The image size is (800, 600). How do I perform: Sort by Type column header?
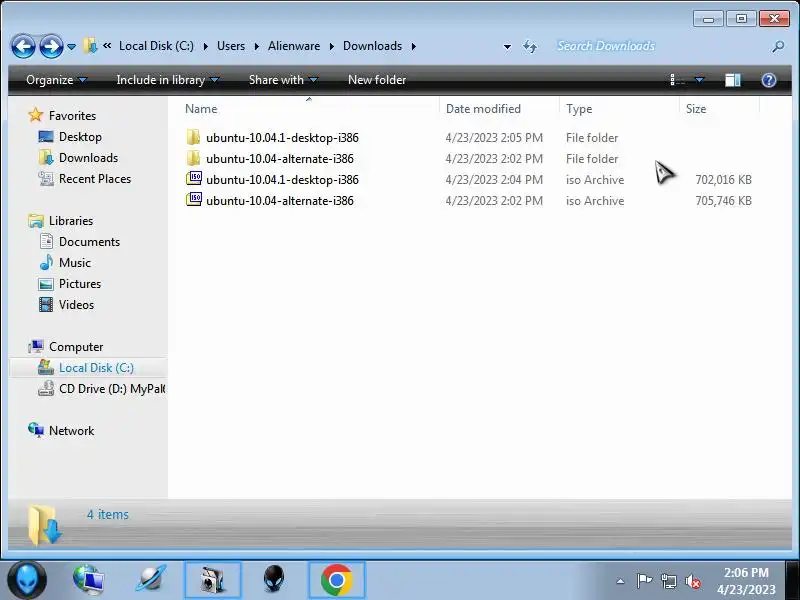619,109
